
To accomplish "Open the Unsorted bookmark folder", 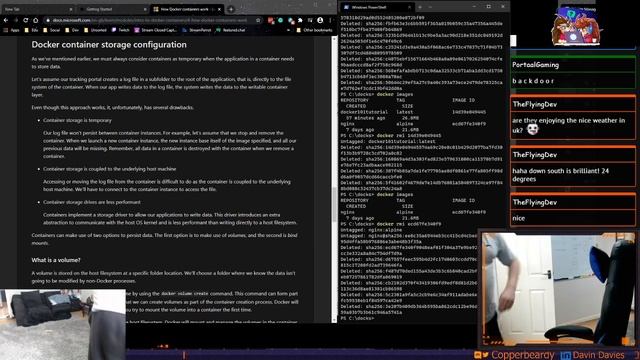I will tap(95, 30).
